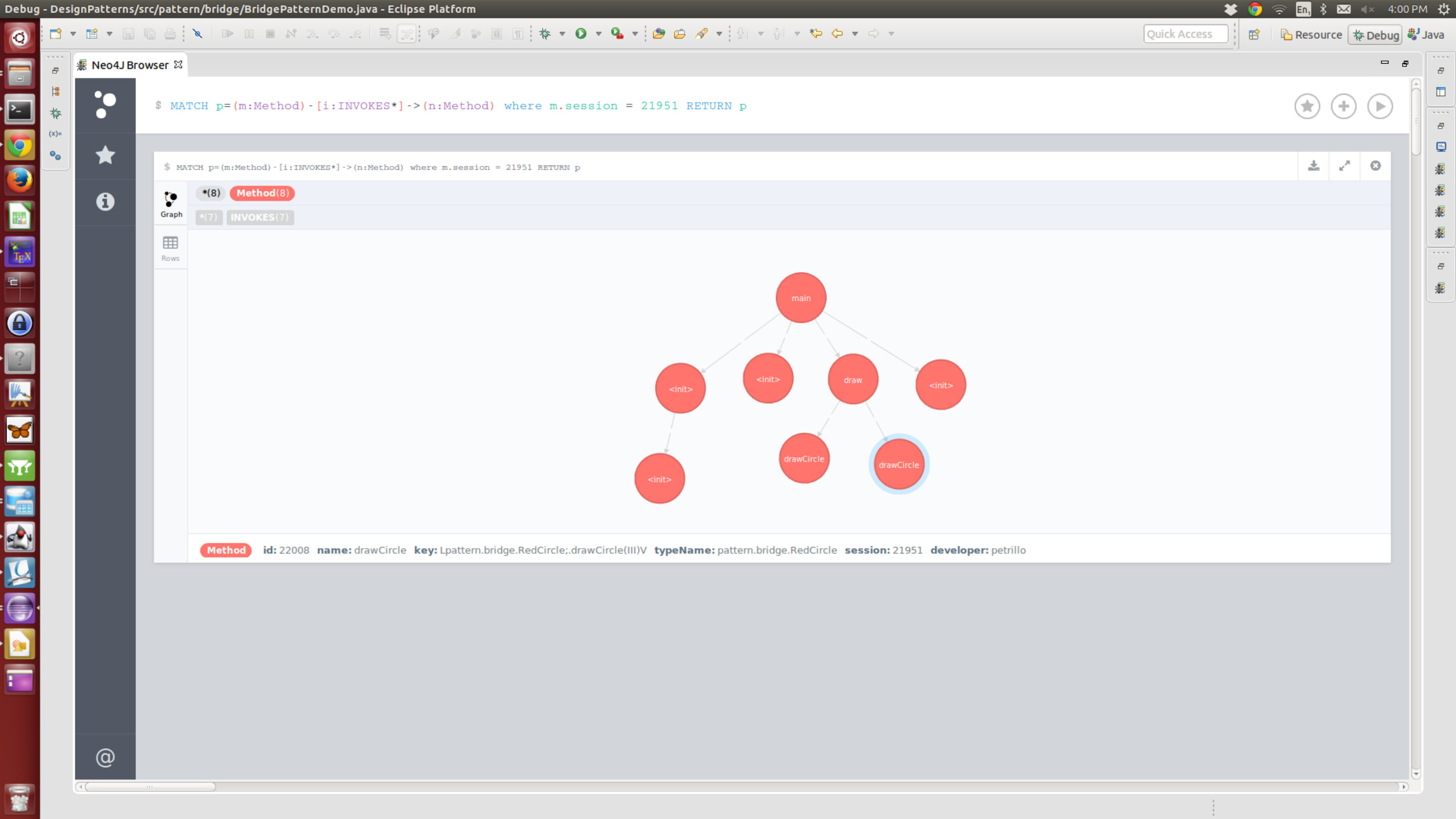
Task: Save the query as a favorite
Action: 1307,106
